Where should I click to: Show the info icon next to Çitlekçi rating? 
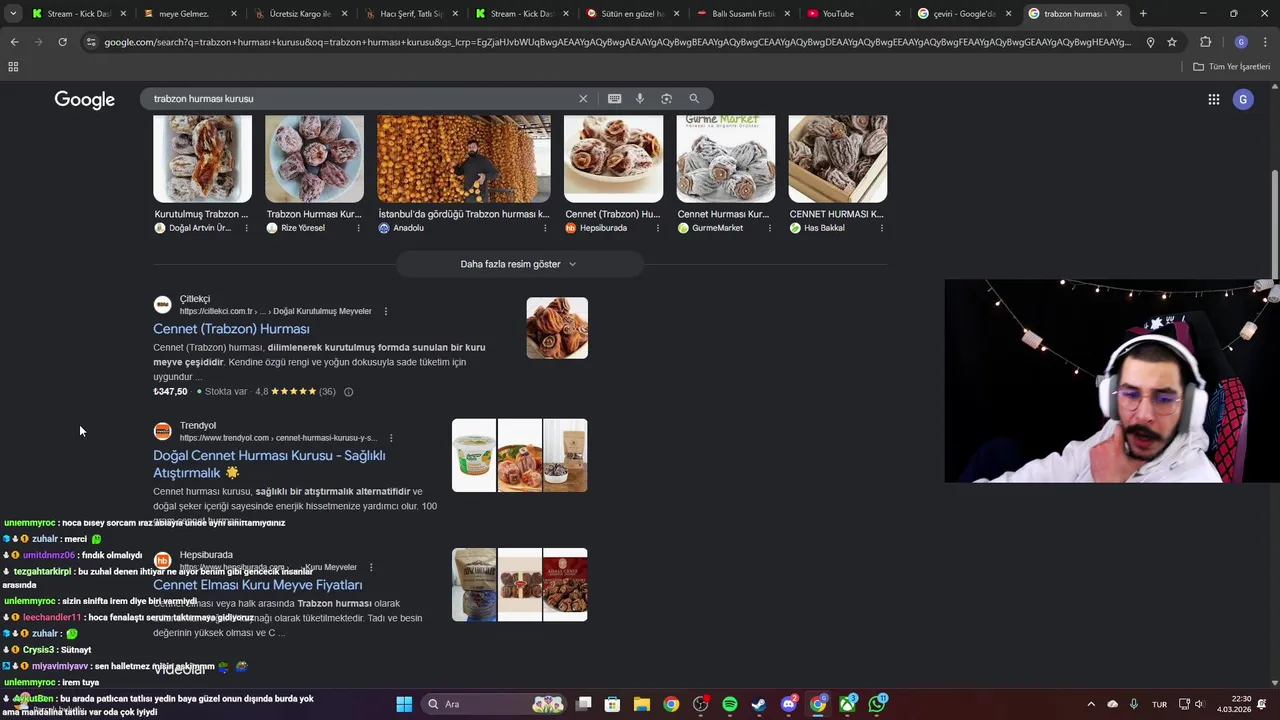click(348, 392)
